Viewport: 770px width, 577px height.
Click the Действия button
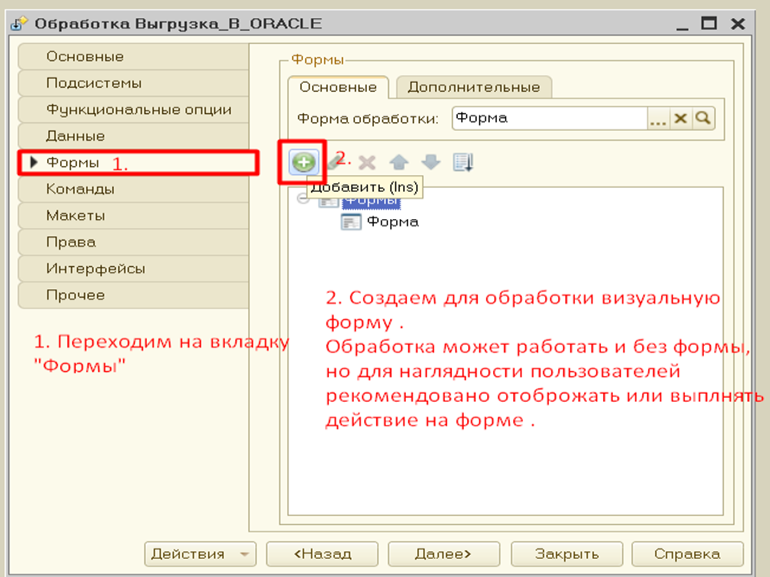pyautogui.click(x=200, y=554)
